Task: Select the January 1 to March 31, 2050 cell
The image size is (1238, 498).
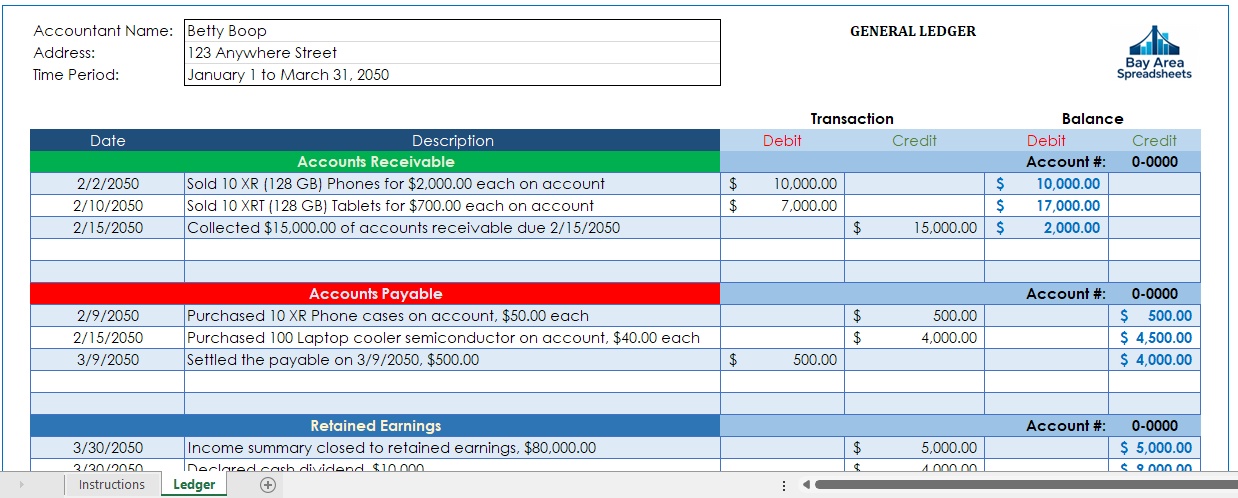Action: pos(452,75)
